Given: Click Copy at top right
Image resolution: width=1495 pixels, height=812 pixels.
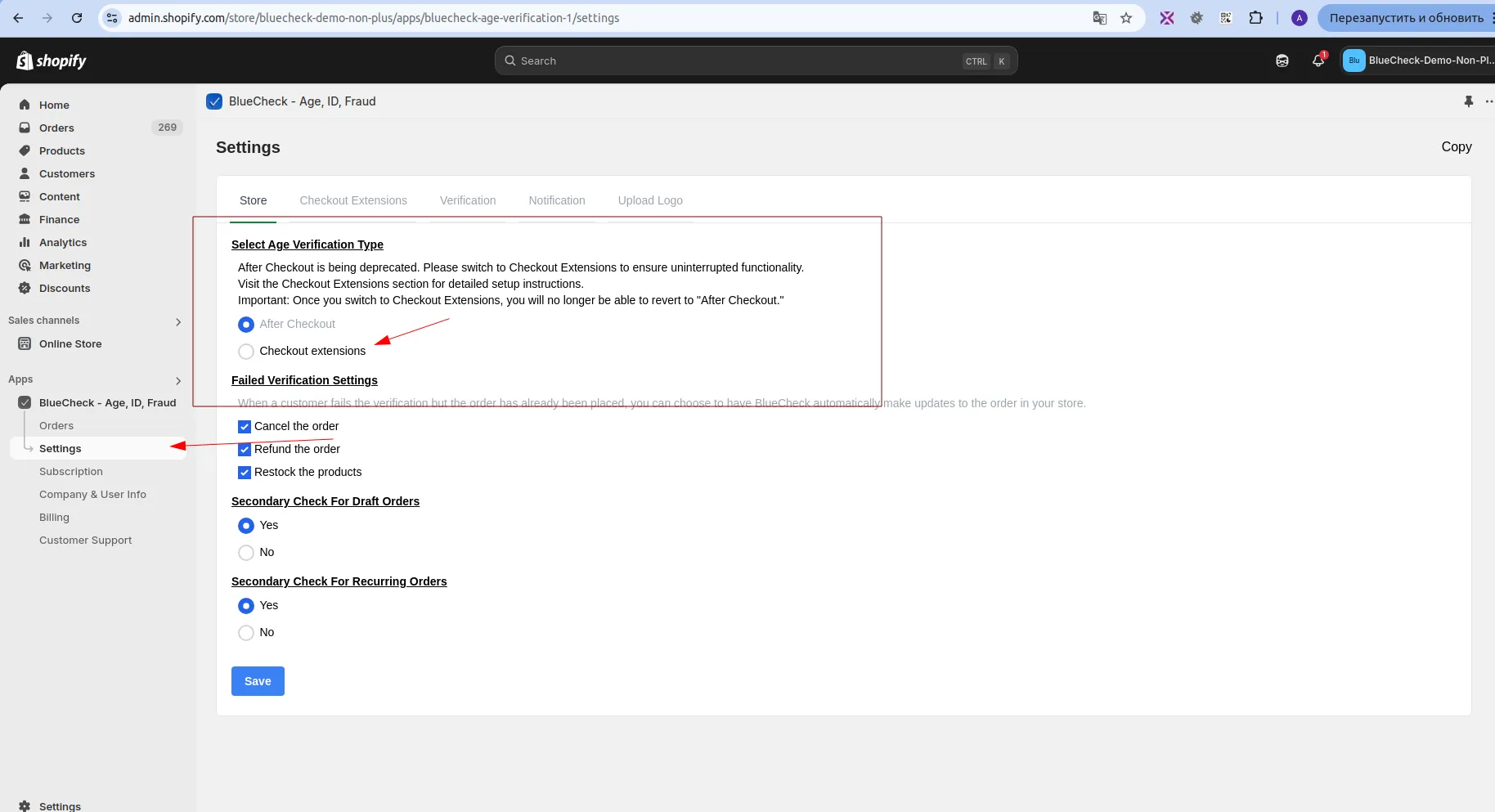Looking at the screenshot, I should (x=1457, y=147).
